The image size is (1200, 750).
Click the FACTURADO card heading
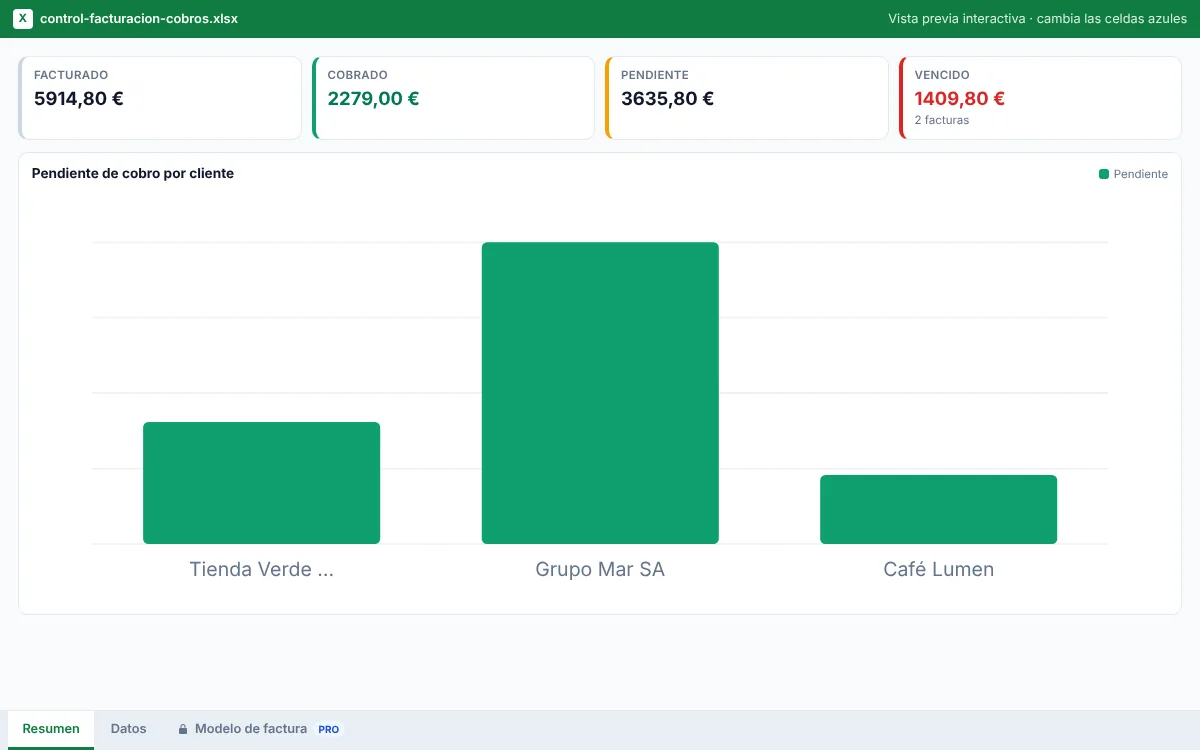click(x=71, y=75)
